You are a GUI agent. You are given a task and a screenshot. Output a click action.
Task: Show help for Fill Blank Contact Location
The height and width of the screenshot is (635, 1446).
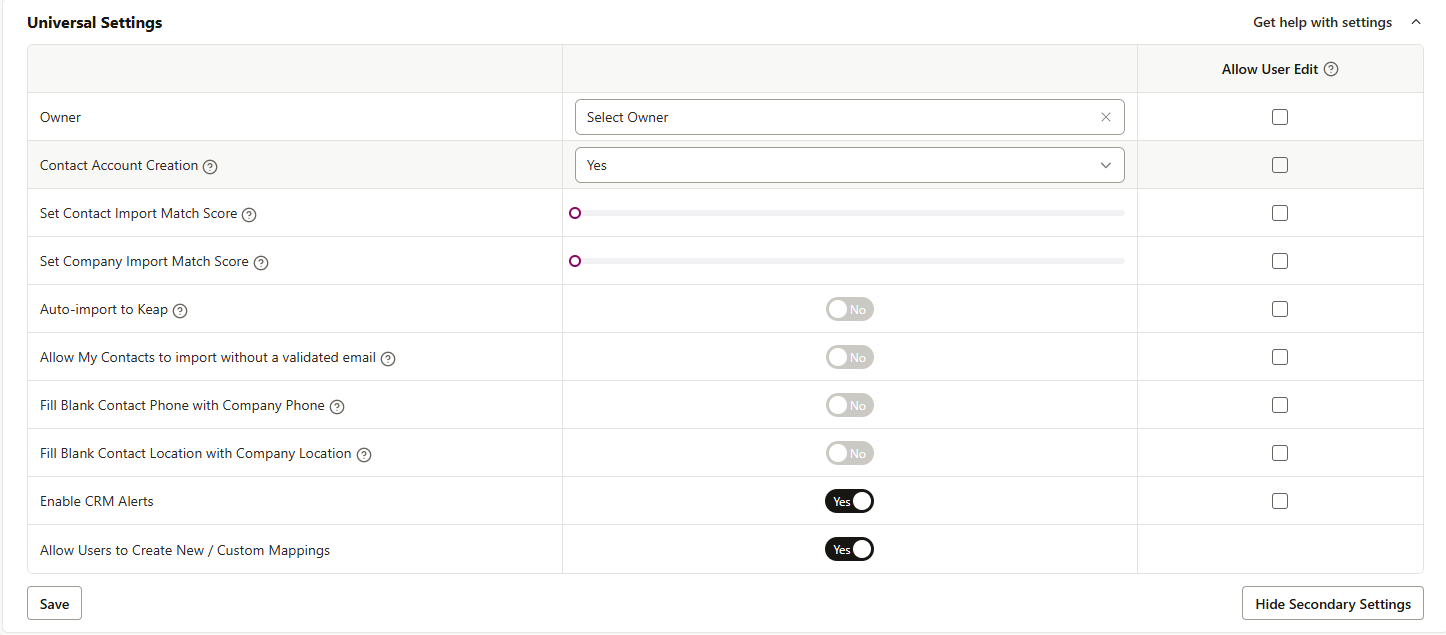pyautogui.click(x=364, y=455)
